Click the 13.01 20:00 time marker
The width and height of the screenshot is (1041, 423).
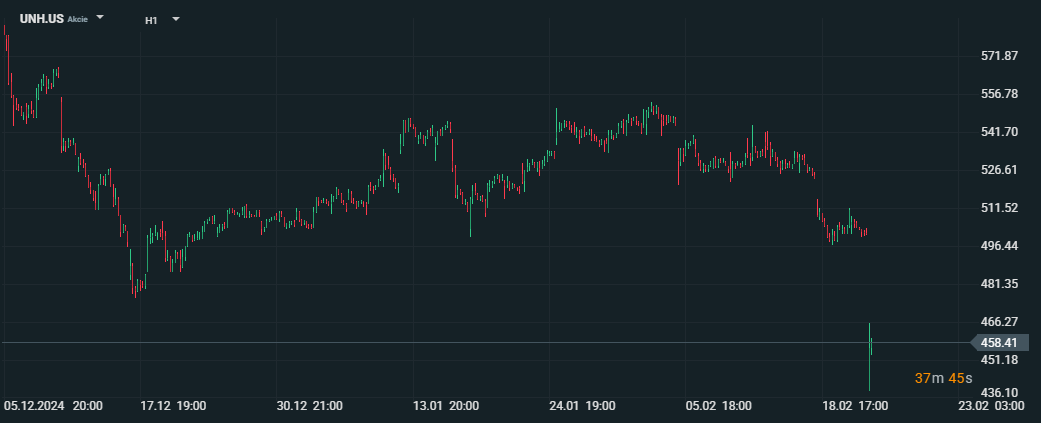coord(446,406)
